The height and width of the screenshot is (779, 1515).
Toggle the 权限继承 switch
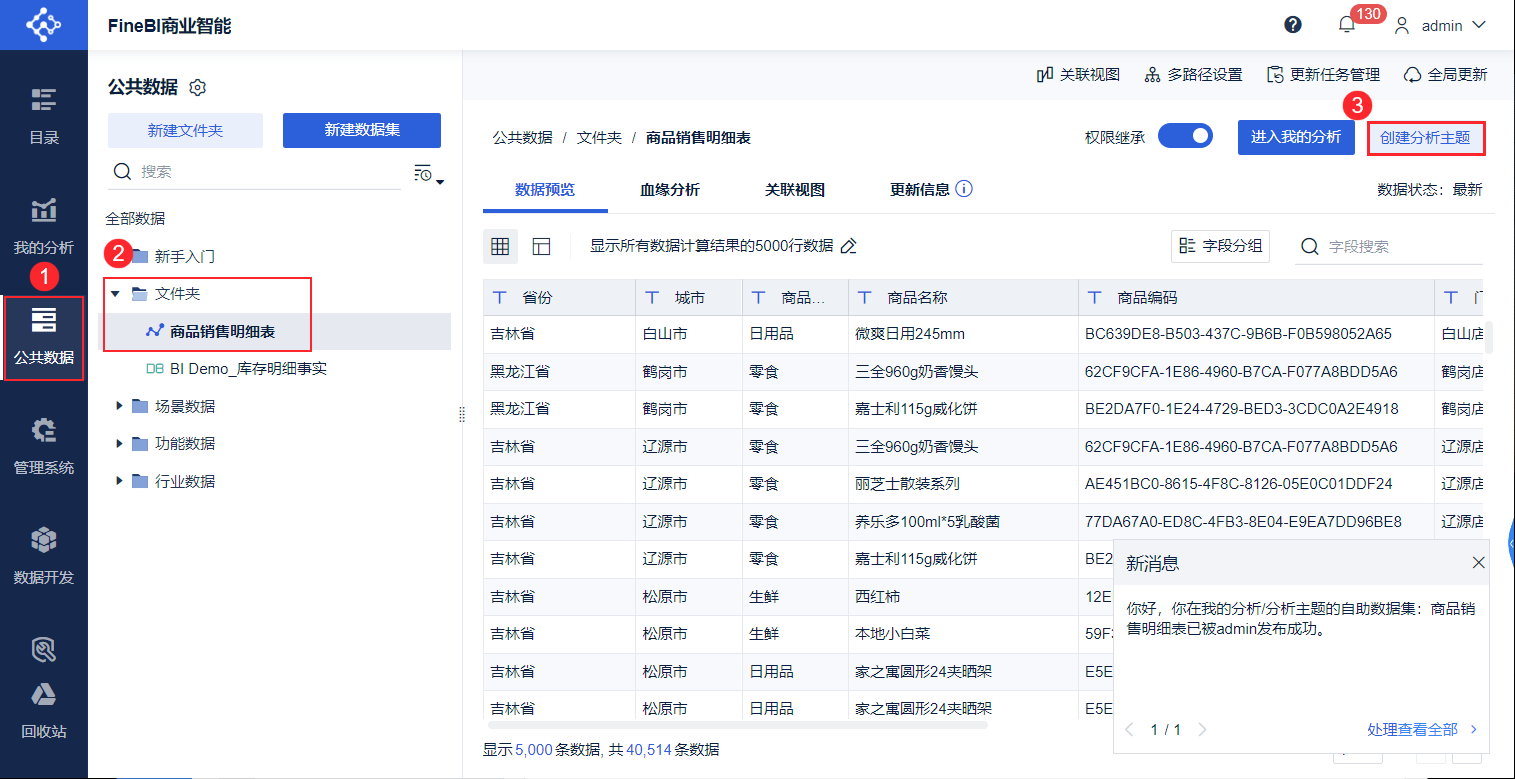click(1185, 136)
